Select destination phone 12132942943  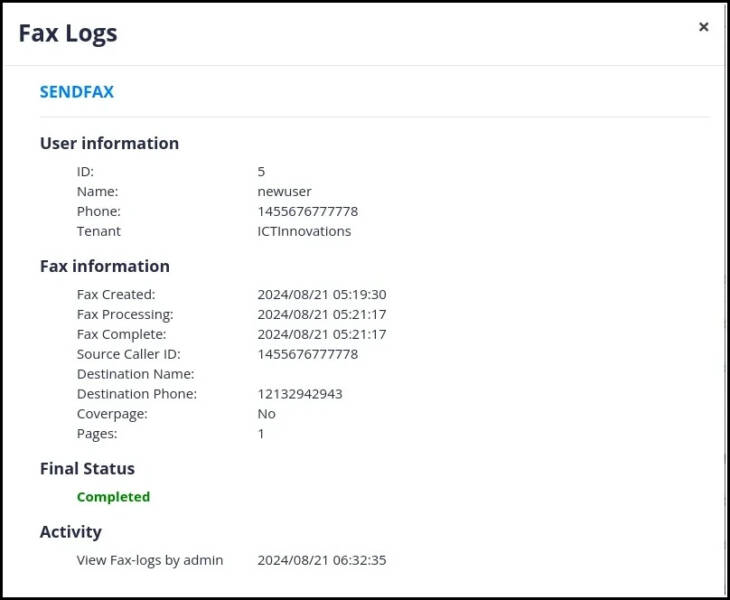click(300, 394)
